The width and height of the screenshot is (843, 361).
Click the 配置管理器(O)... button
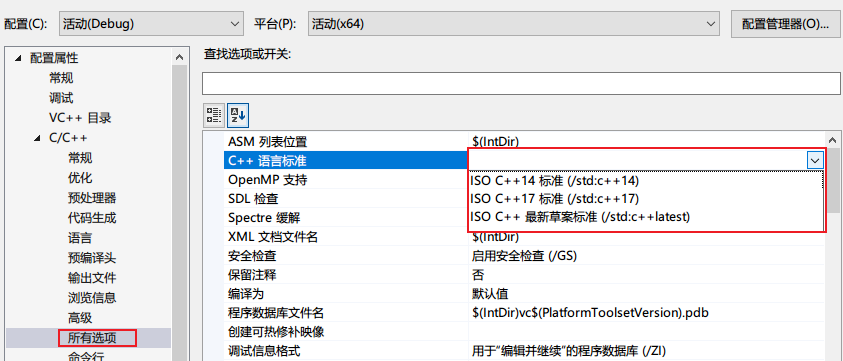coord(785,24)
